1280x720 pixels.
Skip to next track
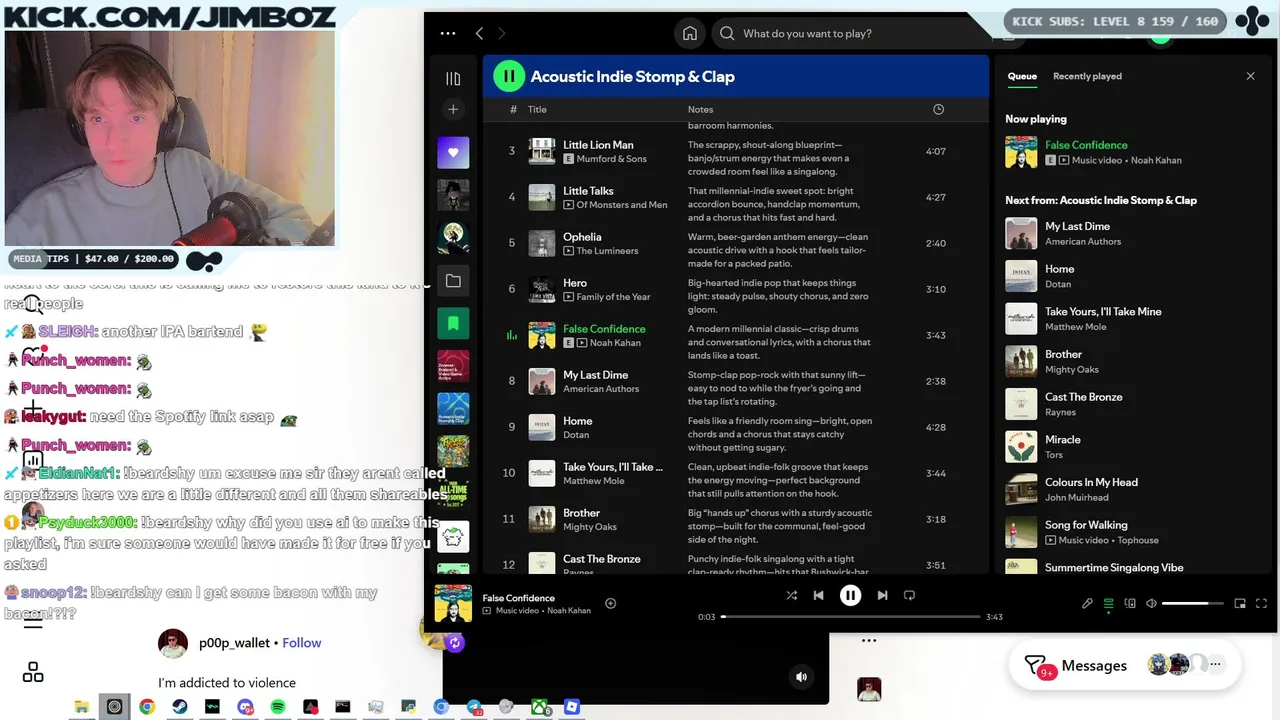882,595
